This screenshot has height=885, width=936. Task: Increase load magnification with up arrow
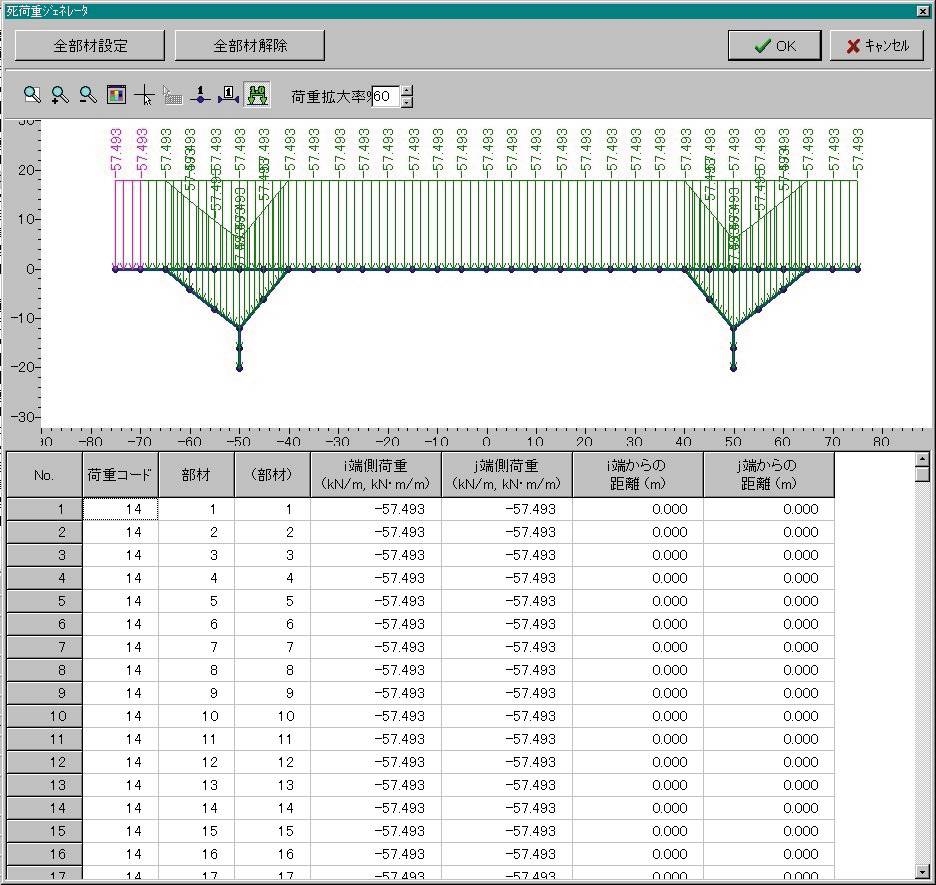[407, 91]
